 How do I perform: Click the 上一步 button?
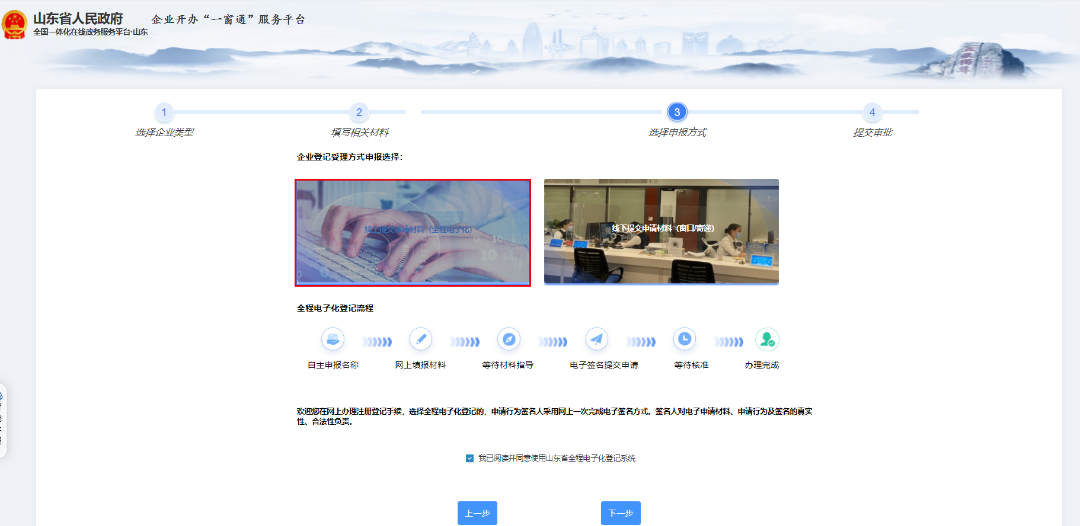[x=477, y=513]
